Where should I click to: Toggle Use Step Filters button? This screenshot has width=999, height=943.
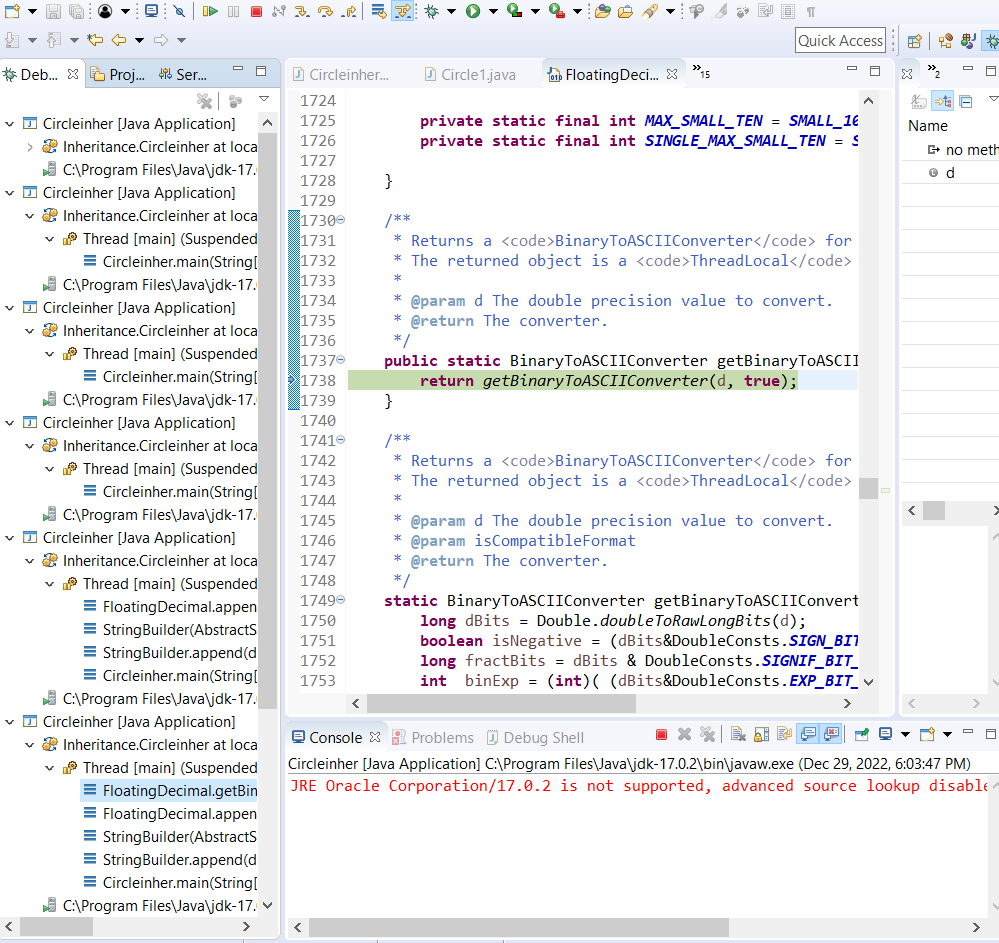click(403, 12)
